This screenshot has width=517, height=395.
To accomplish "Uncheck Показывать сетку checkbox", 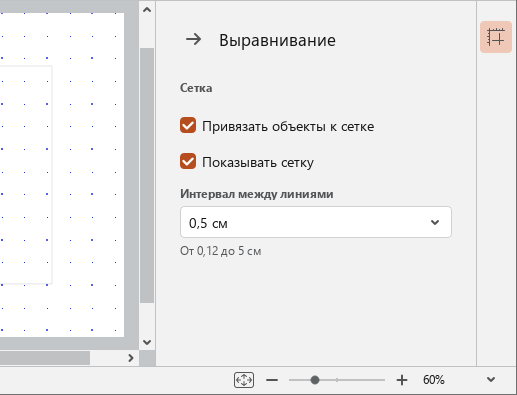I will [188, 161].
